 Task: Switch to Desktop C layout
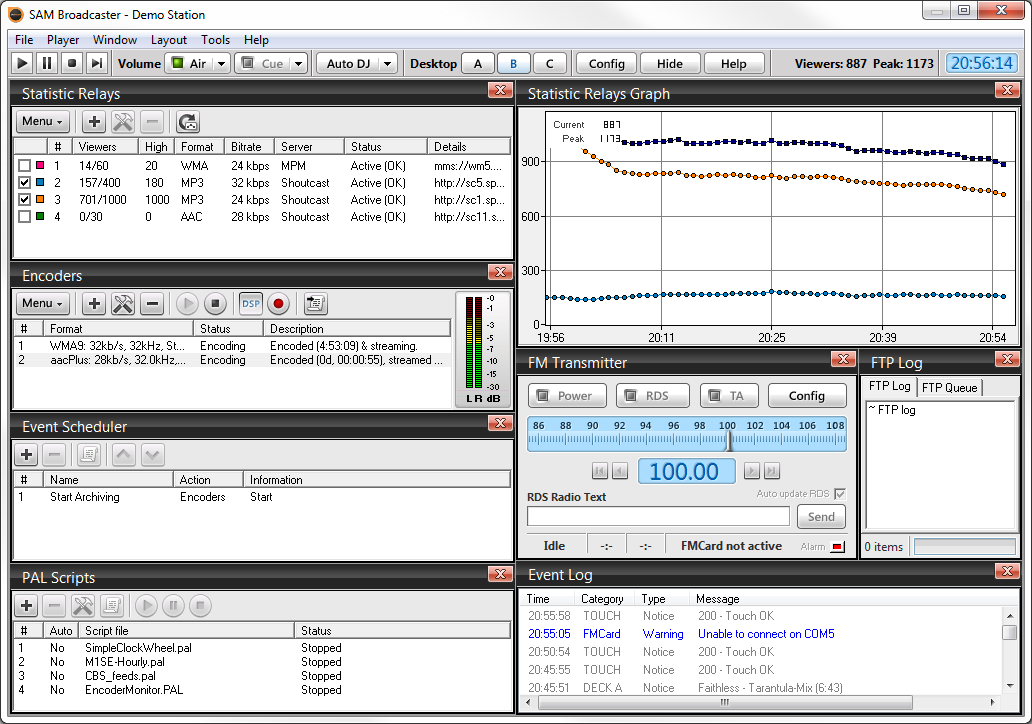549,64
